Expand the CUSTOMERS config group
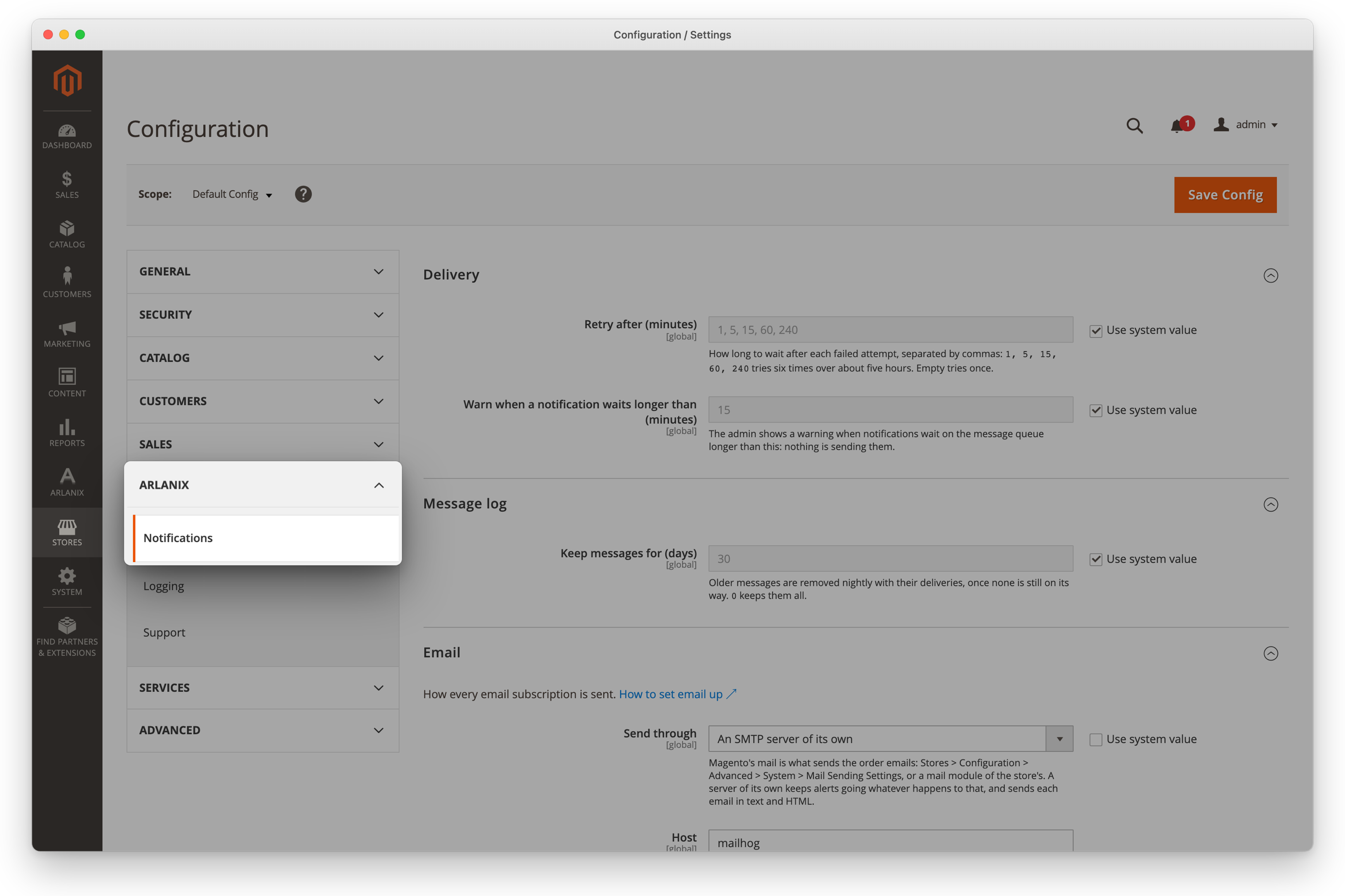 (263, 402)
